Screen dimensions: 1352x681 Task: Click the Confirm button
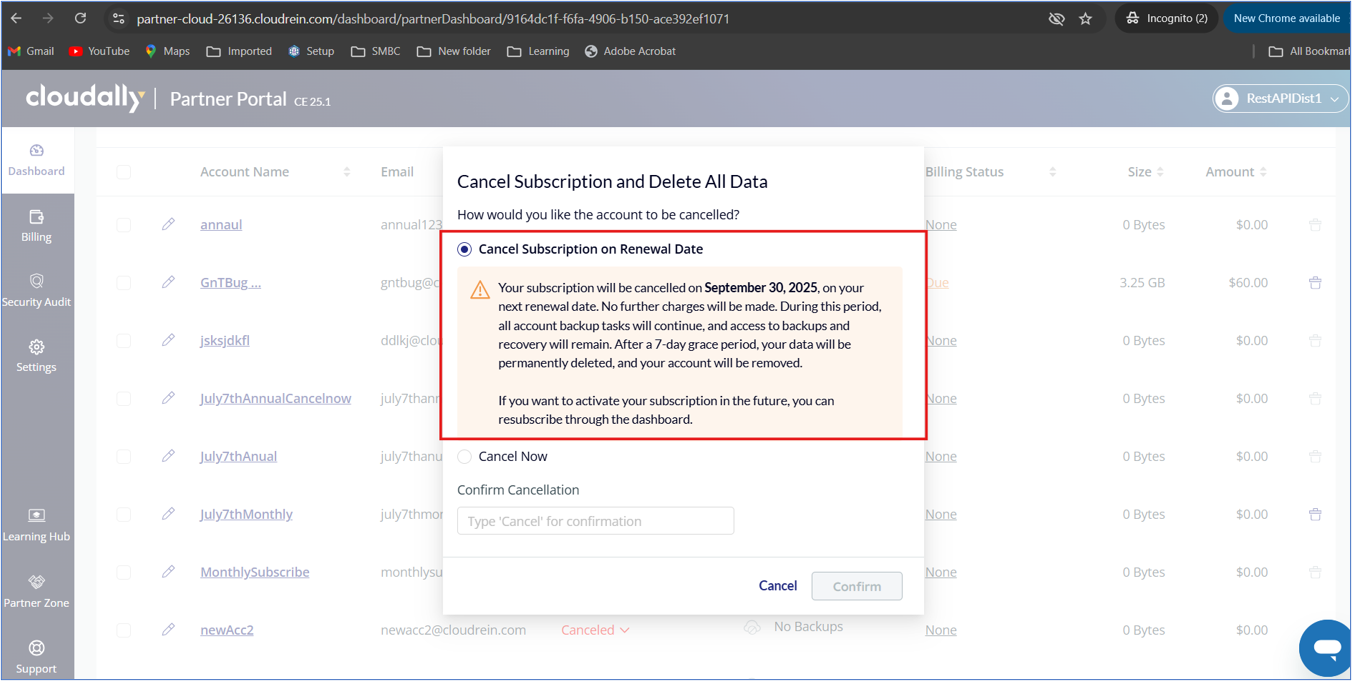[x=857, y=586]
